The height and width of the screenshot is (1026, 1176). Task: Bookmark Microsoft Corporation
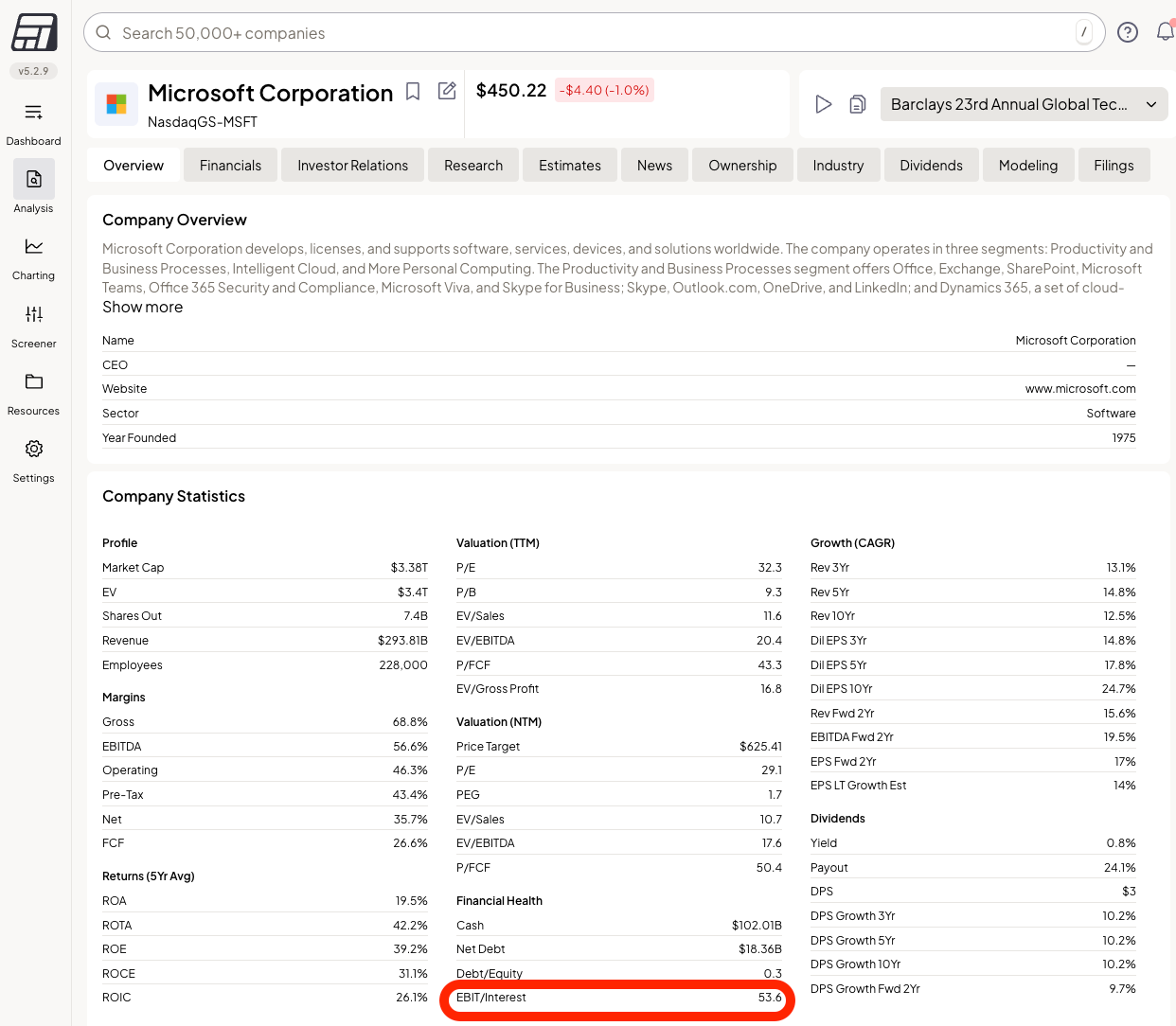(x=413, y=91)
